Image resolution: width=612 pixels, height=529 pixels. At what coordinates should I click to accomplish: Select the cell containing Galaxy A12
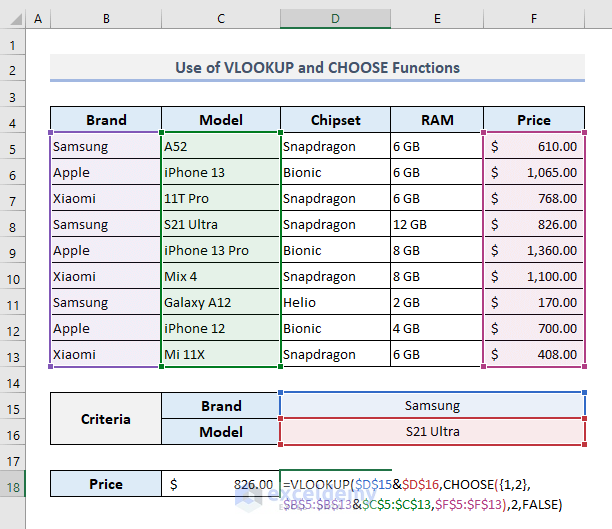point(221,302)
